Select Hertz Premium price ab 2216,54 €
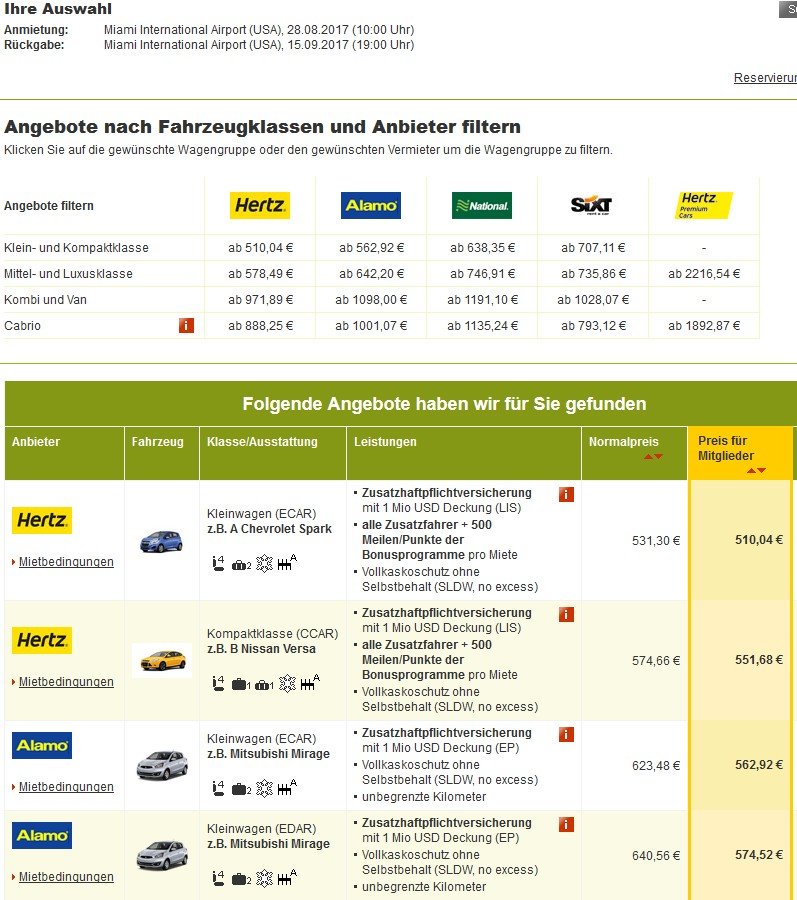This screenshot has width=797, height=900. 704,274
